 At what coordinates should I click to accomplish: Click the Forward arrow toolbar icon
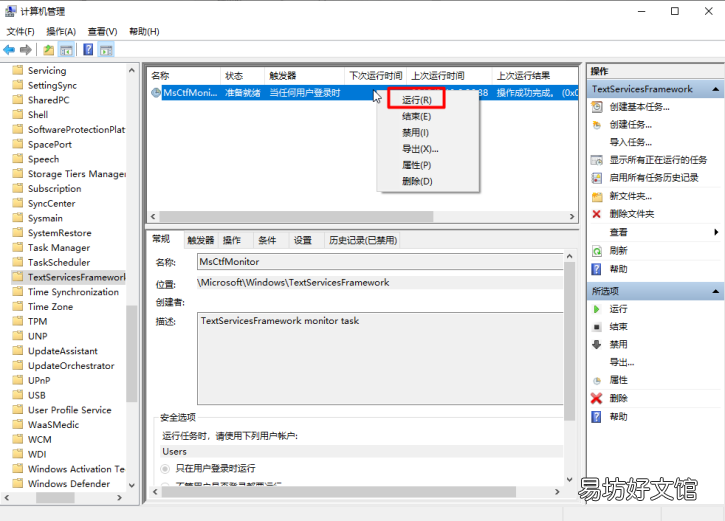coord(26,49)
